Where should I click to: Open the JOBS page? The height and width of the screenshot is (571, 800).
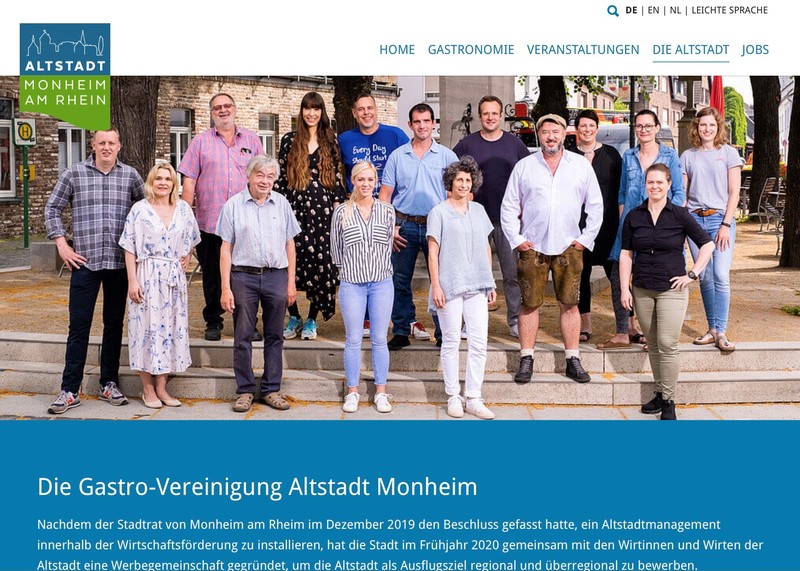(755, 49)
